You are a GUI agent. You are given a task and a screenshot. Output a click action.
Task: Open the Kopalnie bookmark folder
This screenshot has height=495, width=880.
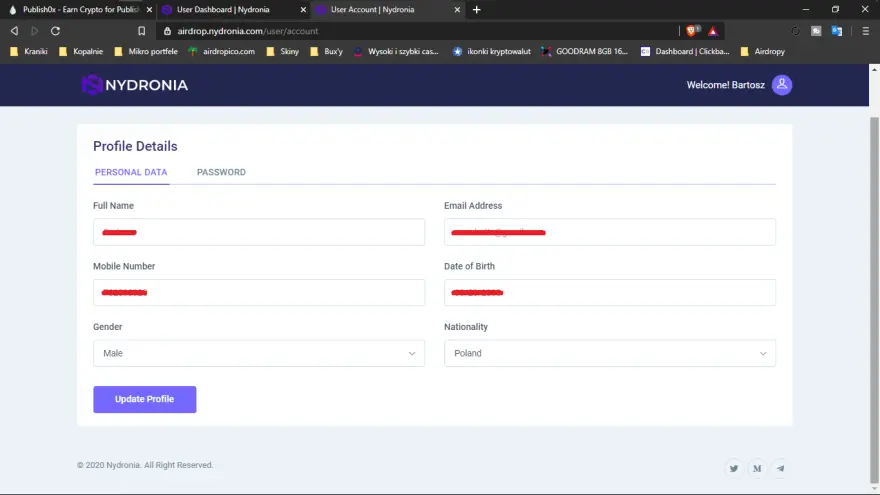pyautogui.click(x=81, y=51)
